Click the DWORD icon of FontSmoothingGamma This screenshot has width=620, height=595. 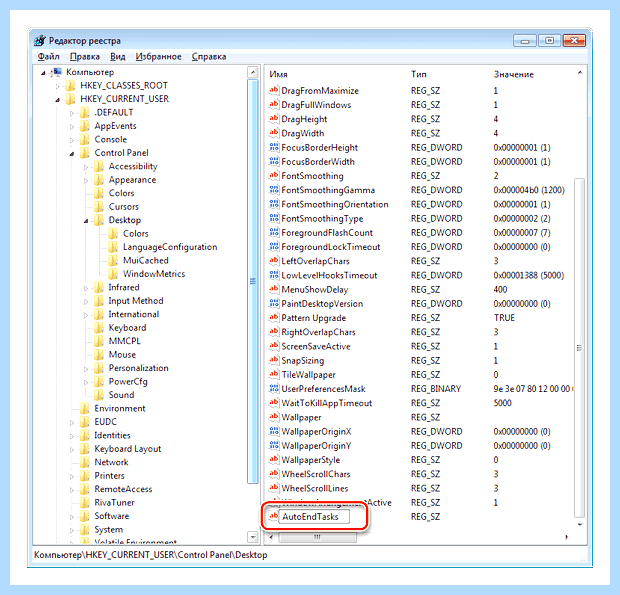point(274,190)
